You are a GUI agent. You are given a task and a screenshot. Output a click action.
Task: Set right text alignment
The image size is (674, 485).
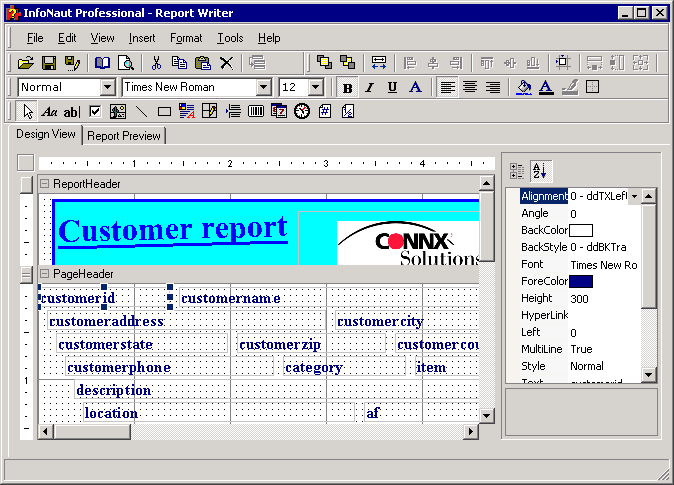pyautogui.click(x=493, y=88)
